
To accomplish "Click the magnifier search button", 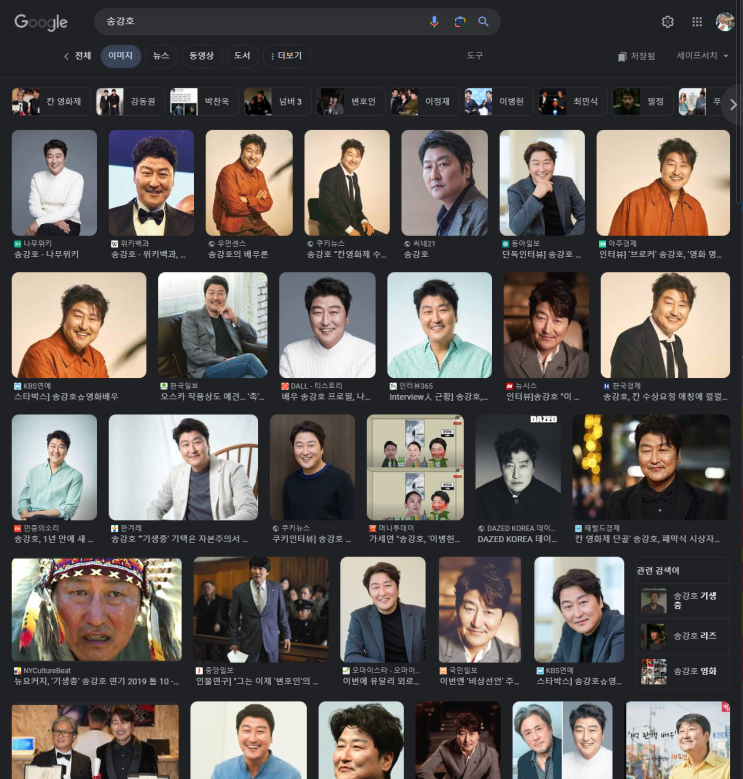I will [x=483, y=21].
